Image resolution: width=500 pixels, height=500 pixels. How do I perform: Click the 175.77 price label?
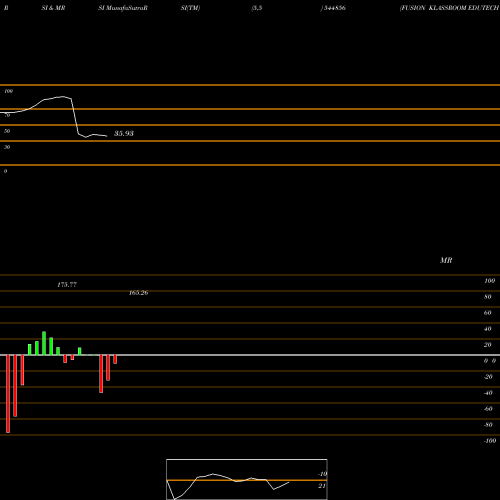pyautogui.click(x=67, y=285)
